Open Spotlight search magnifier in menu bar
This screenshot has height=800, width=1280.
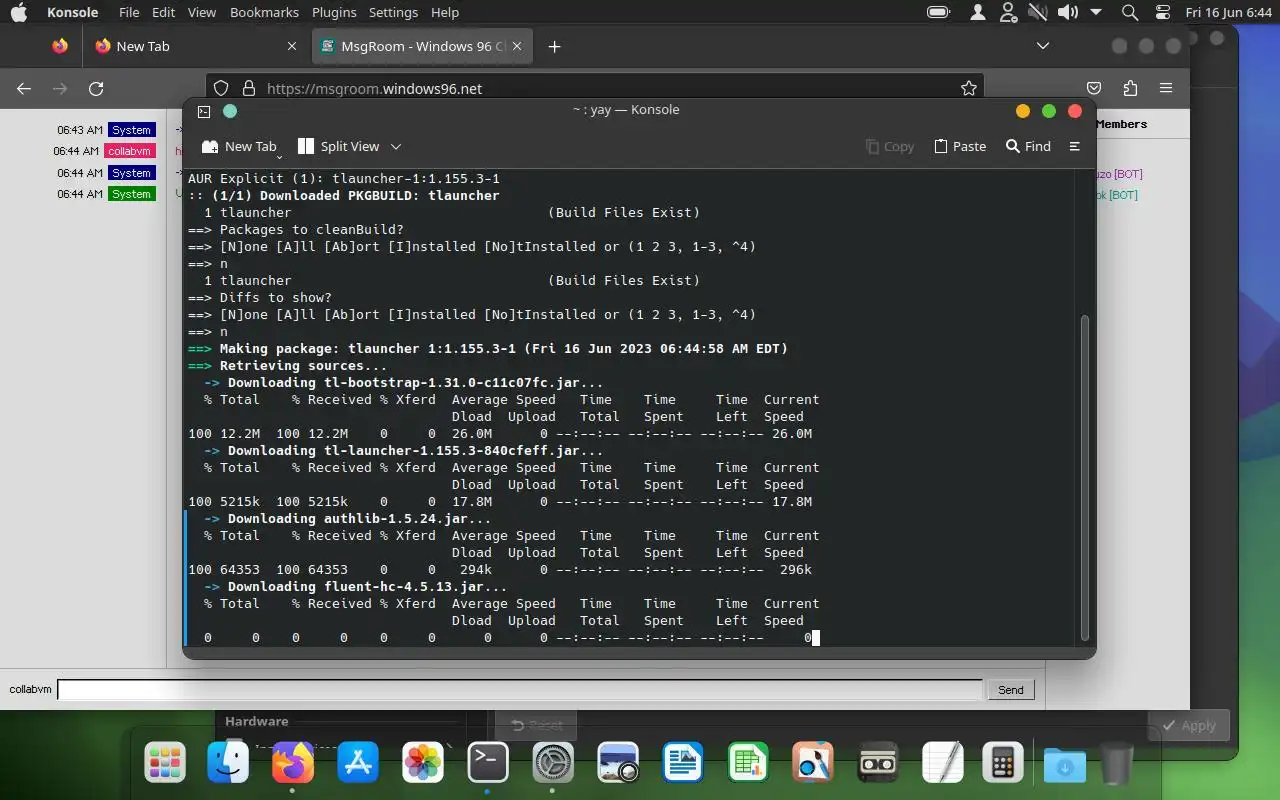click(x=1130, y=12)
